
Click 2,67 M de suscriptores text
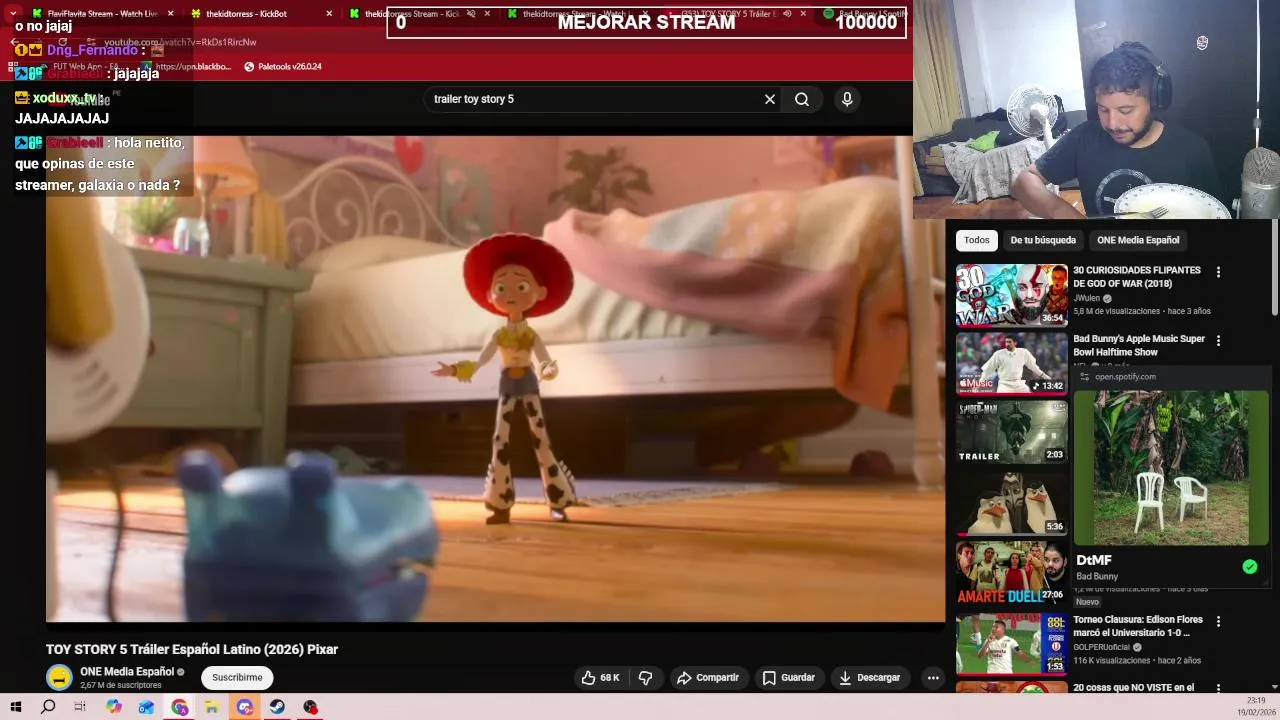120,686
